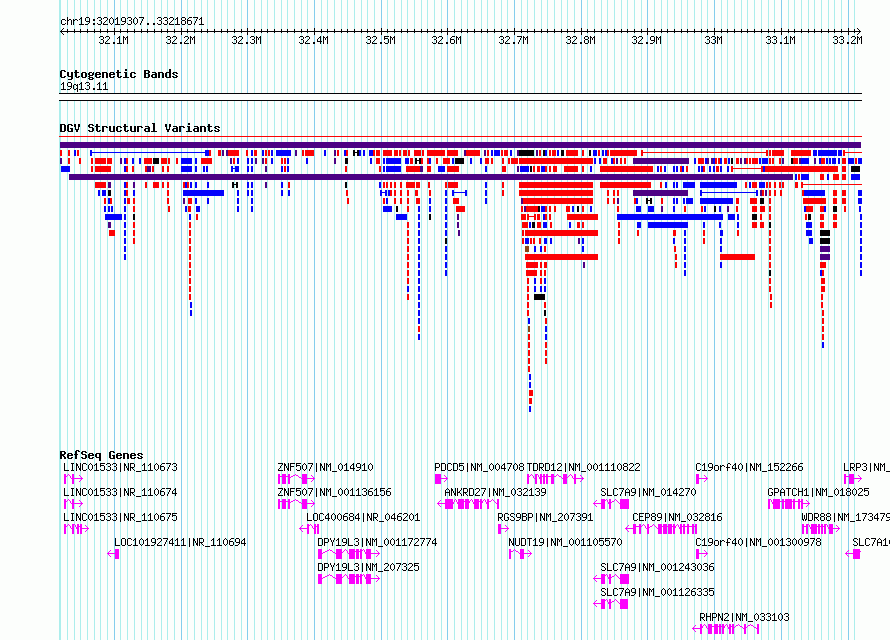
Task: Click the 33.1M ruler label
Action: coord(780,40)
